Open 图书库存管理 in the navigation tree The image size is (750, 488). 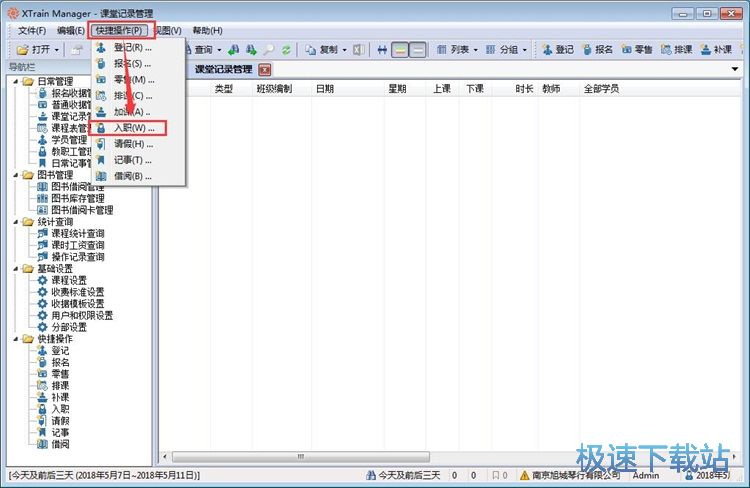[77, 199]
